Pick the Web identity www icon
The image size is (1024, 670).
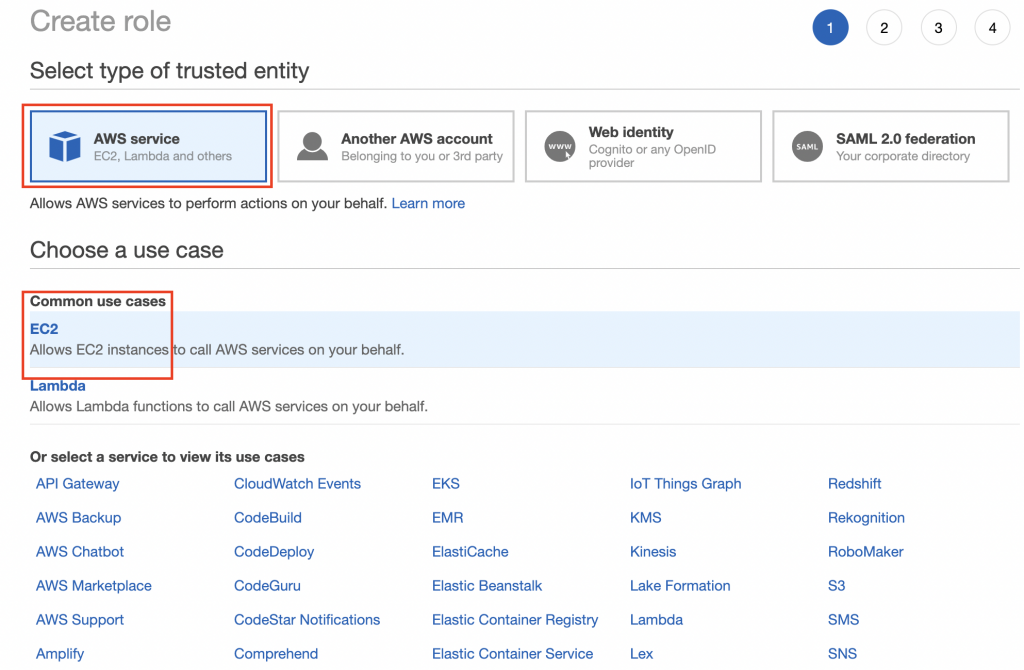click(x=560, y=146)
